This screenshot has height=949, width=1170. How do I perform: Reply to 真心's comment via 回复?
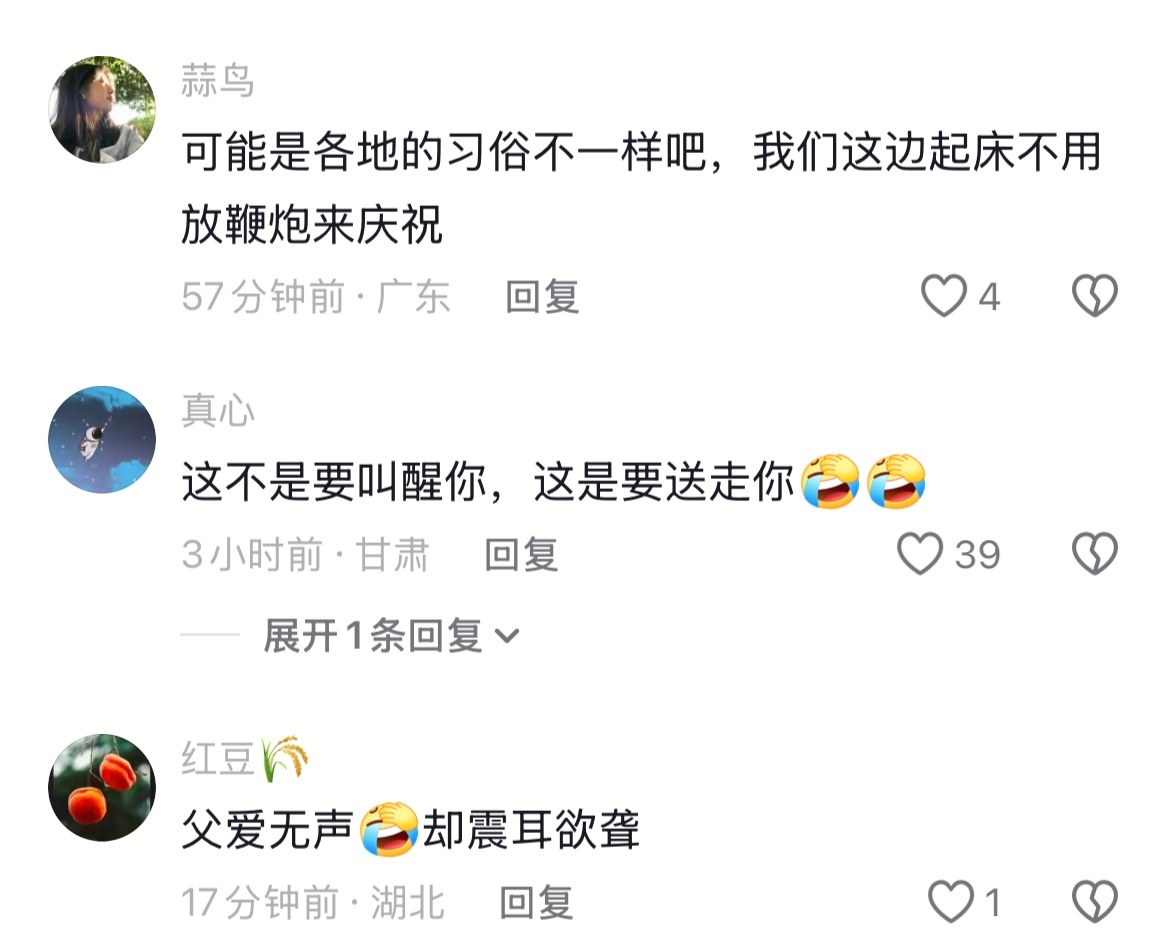coord(522,554)
